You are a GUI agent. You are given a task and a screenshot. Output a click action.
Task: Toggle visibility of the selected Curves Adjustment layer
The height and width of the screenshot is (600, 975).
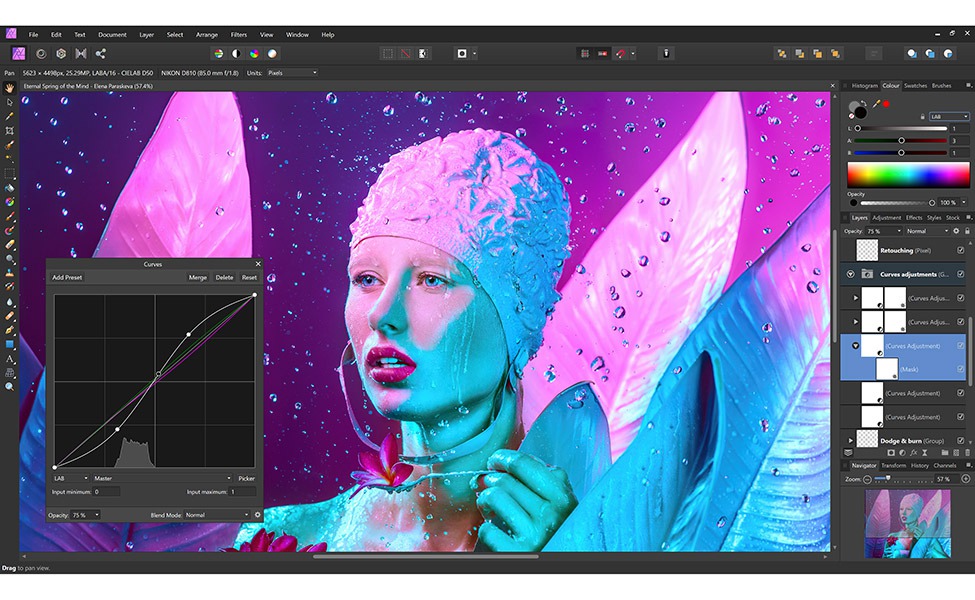pyautogui.click(x=961, y=346)
